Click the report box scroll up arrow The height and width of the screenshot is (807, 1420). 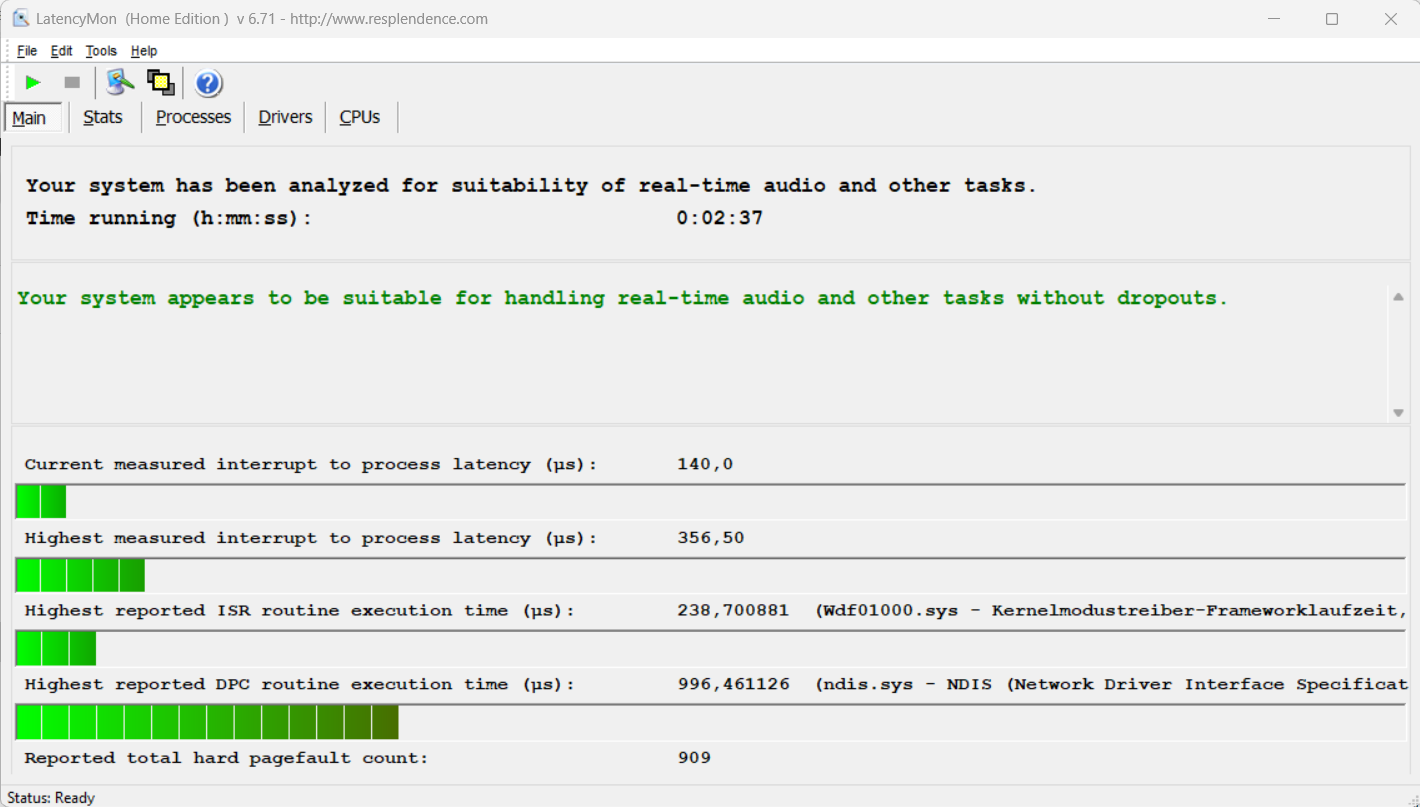click(x=1398, y=297)
